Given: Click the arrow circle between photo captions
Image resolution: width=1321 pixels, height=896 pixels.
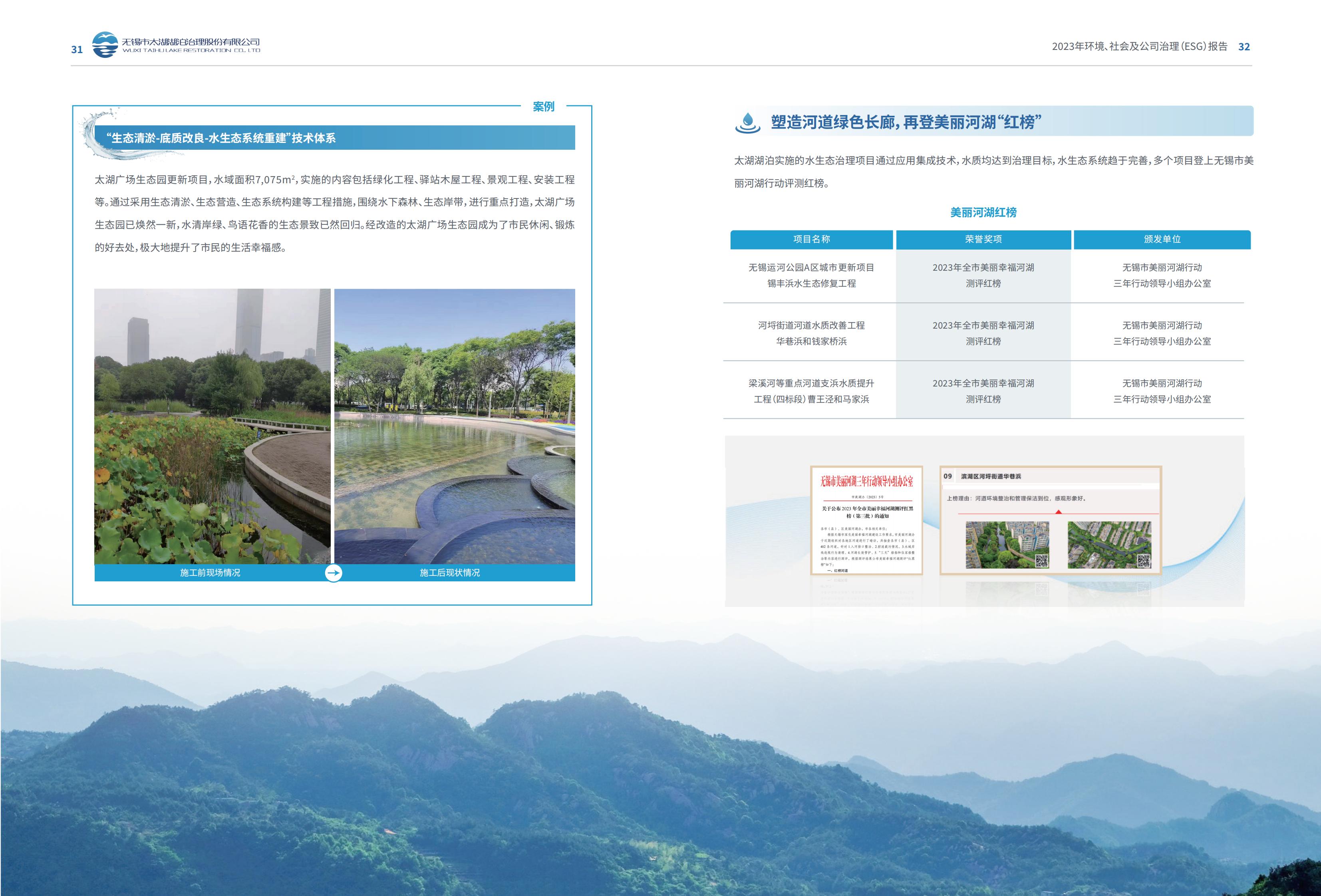Looking at the screenshot, I should point(334,573).
